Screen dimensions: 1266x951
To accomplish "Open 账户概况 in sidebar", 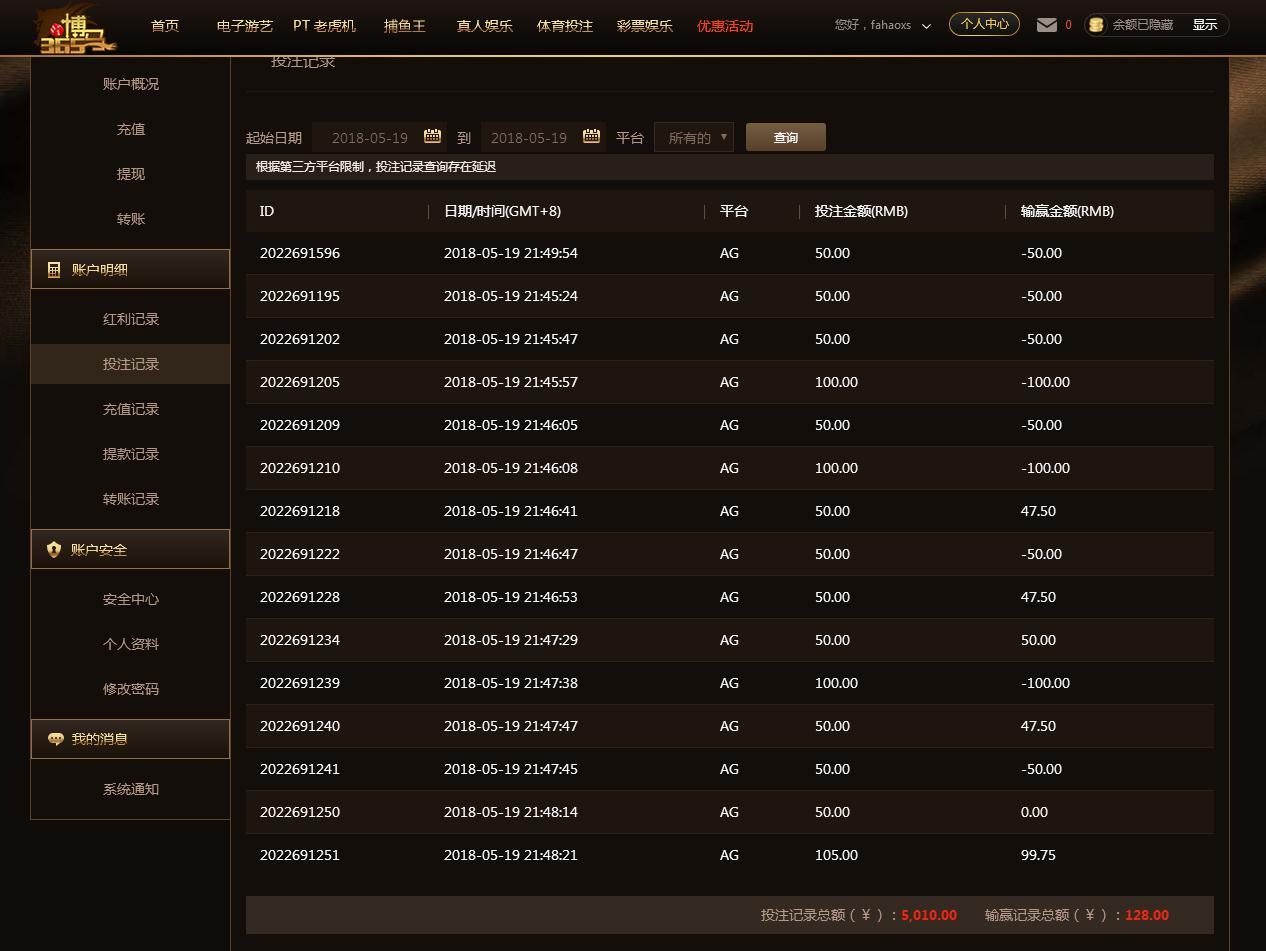I will click(131, 84).
